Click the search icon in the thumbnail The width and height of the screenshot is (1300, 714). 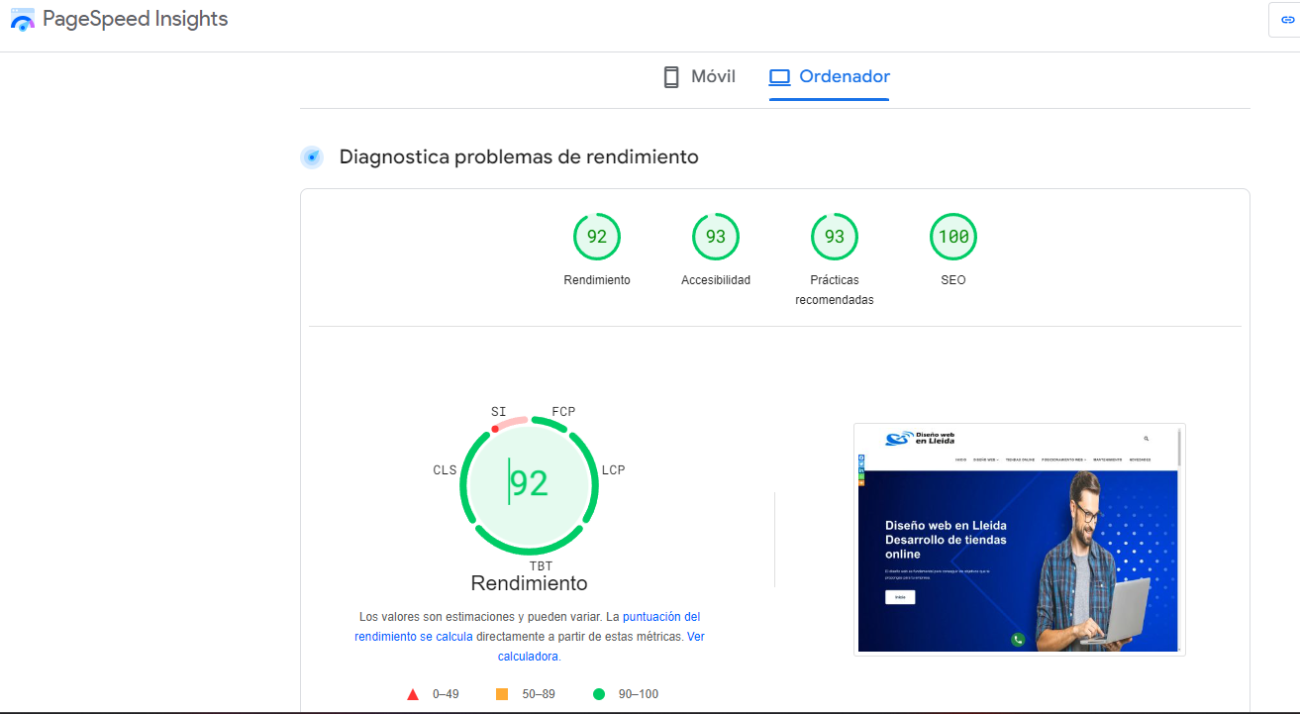(x=1146, y=438)
